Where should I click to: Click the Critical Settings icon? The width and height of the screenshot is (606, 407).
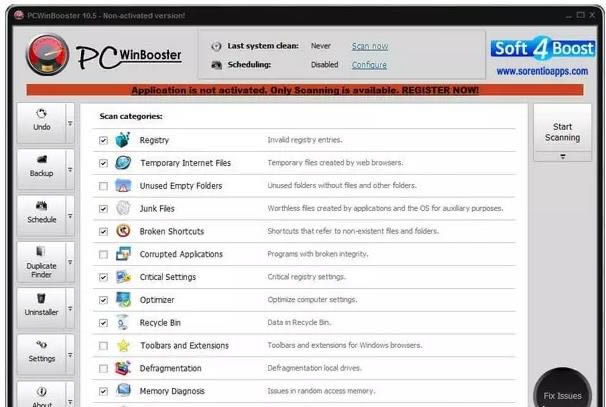pos(123,277)
